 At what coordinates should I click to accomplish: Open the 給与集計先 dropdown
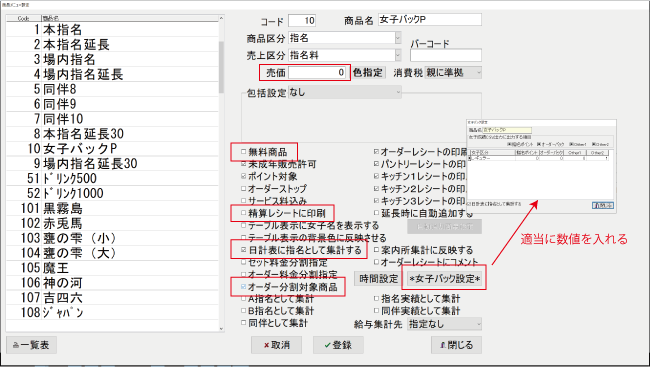click(x=445, y=324)
